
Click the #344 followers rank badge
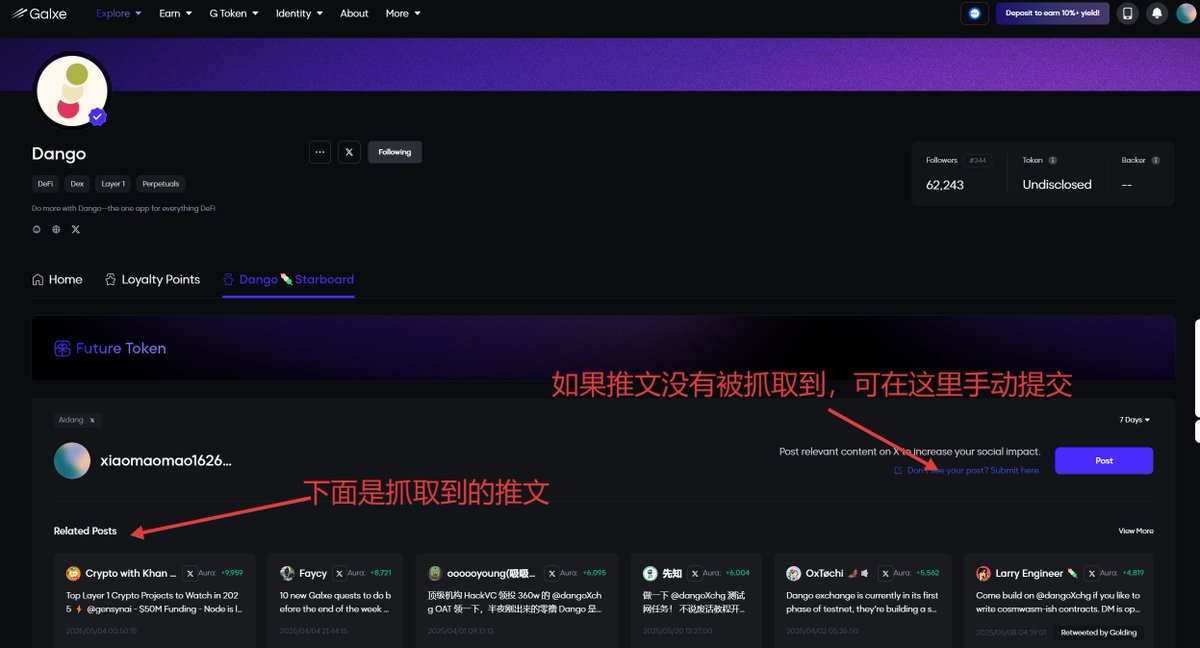coord(978,160)
